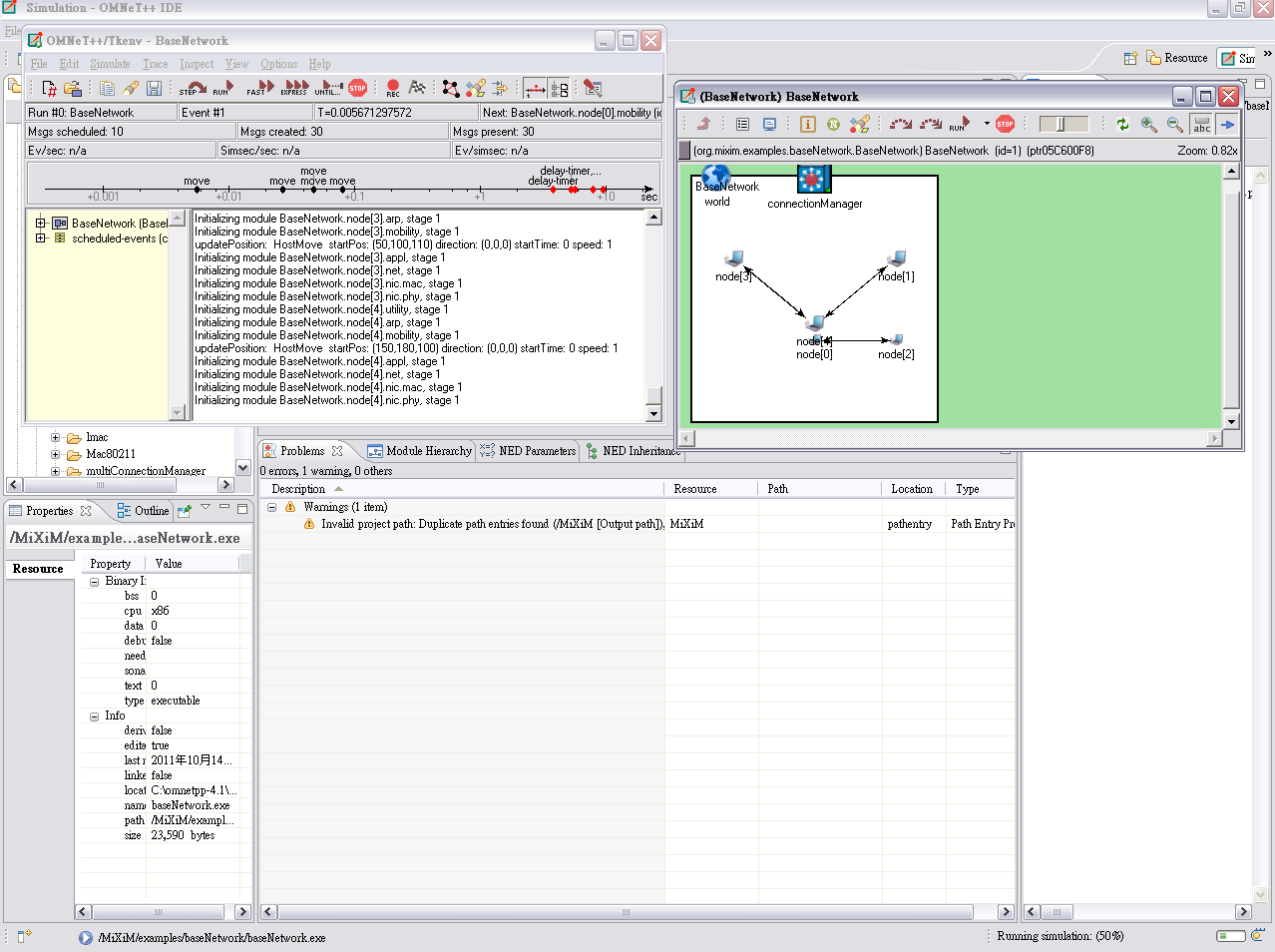Click the object list icon in BaseNetwork window

pyautogui.click(x=742, y=124)
